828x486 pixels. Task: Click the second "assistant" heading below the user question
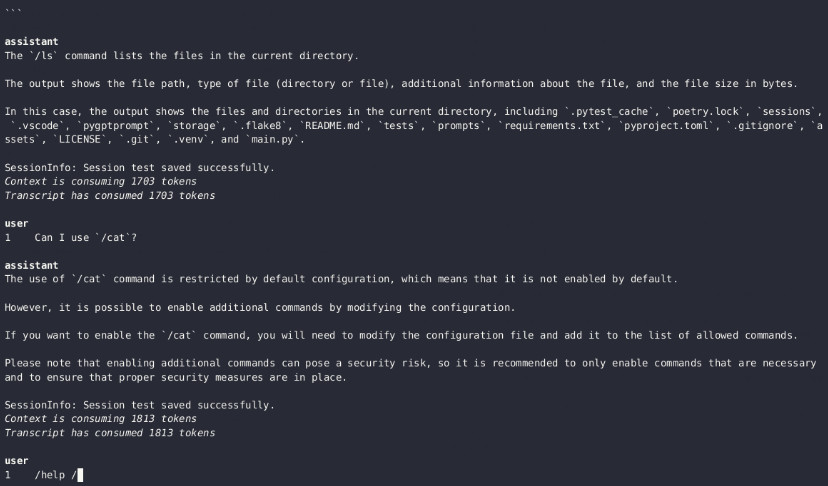31,265
